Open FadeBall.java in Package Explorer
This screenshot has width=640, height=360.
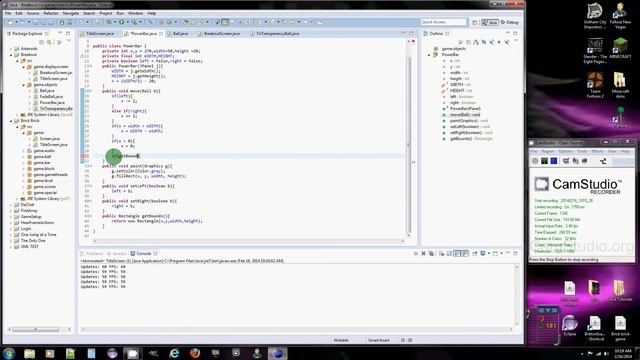click(51, 97)
